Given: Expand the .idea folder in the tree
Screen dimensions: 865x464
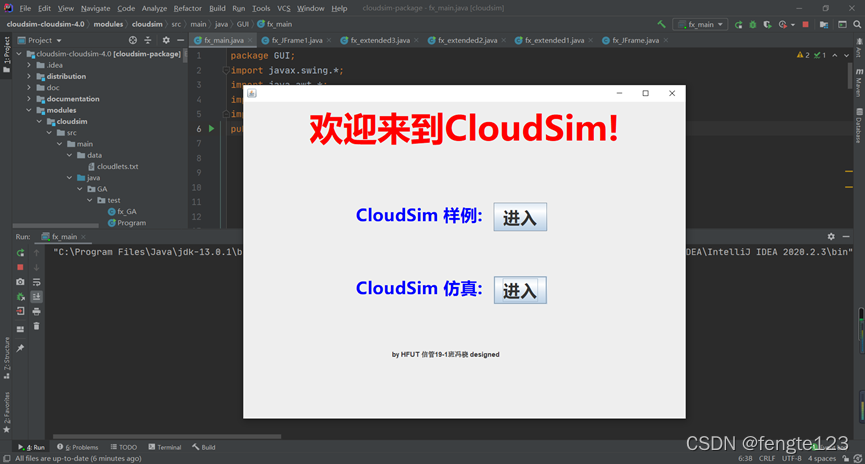Looking at the screenshot, I should [29, 65].
